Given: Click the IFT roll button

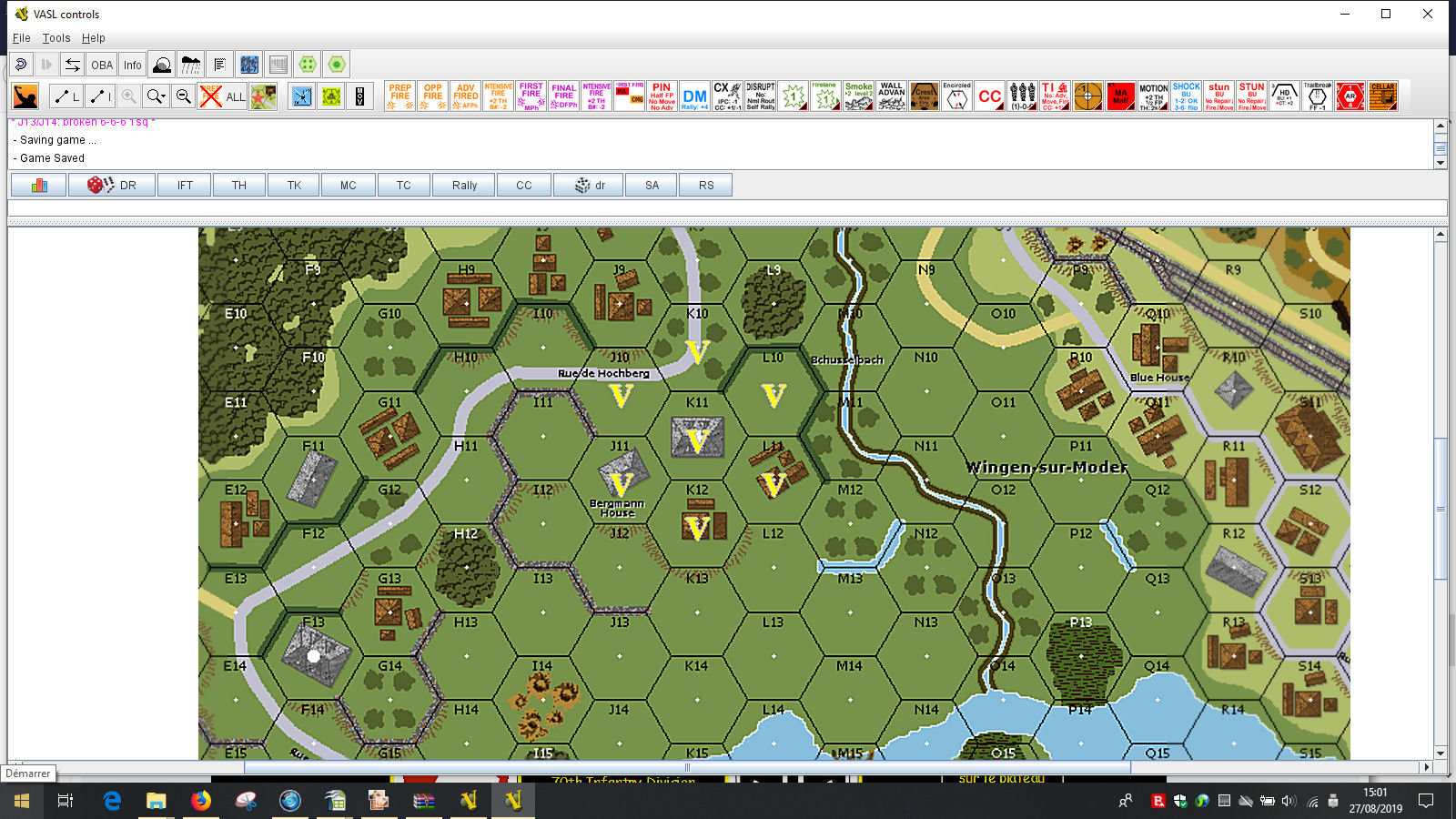Looking at the screenshot, I should click(185, 186).
